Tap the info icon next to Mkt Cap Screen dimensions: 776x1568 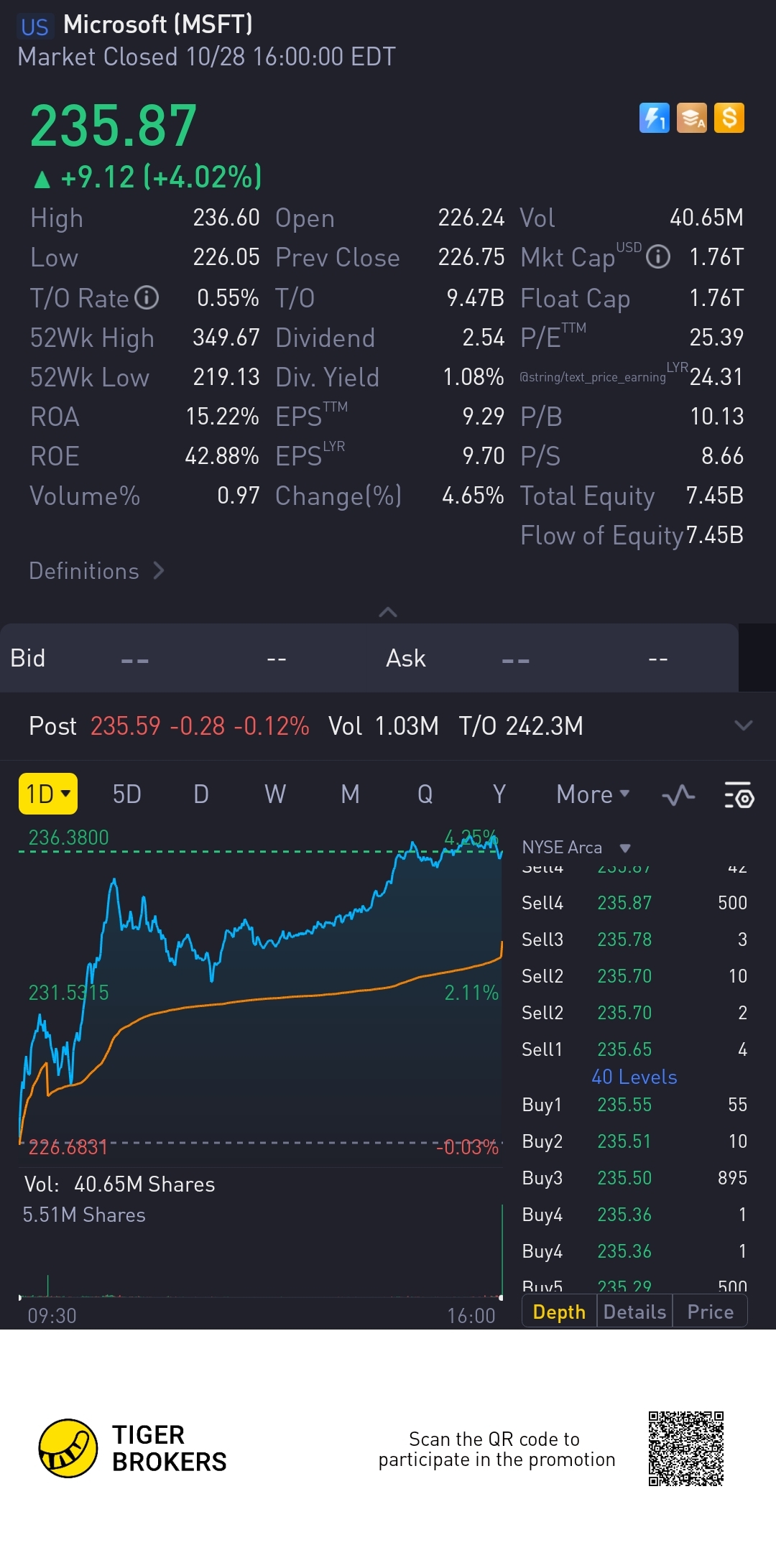658,256
